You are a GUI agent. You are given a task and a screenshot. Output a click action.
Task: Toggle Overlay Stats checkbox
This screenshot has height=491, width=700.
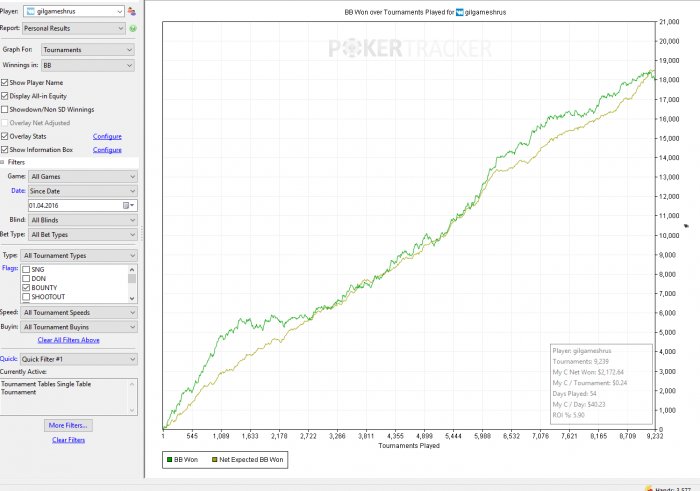4,136
